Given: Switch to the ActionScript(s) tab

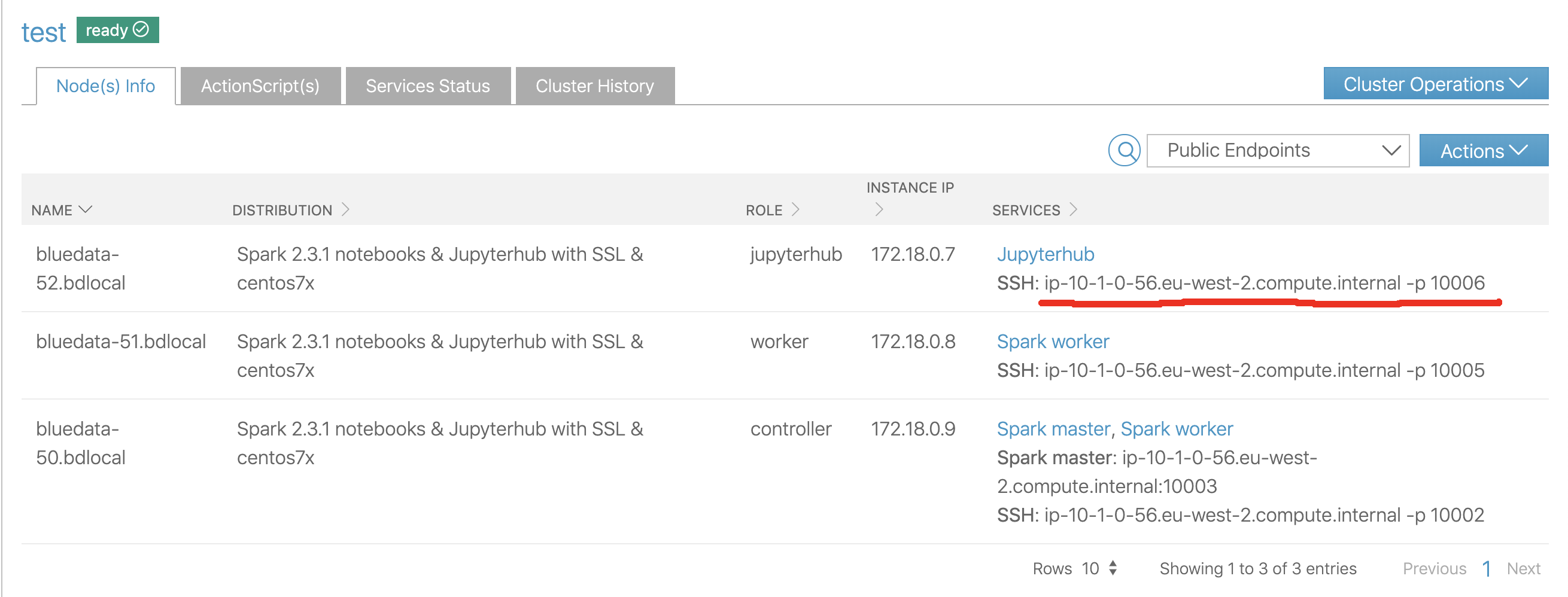Looking at the screenshot, I should pos(260,86).
